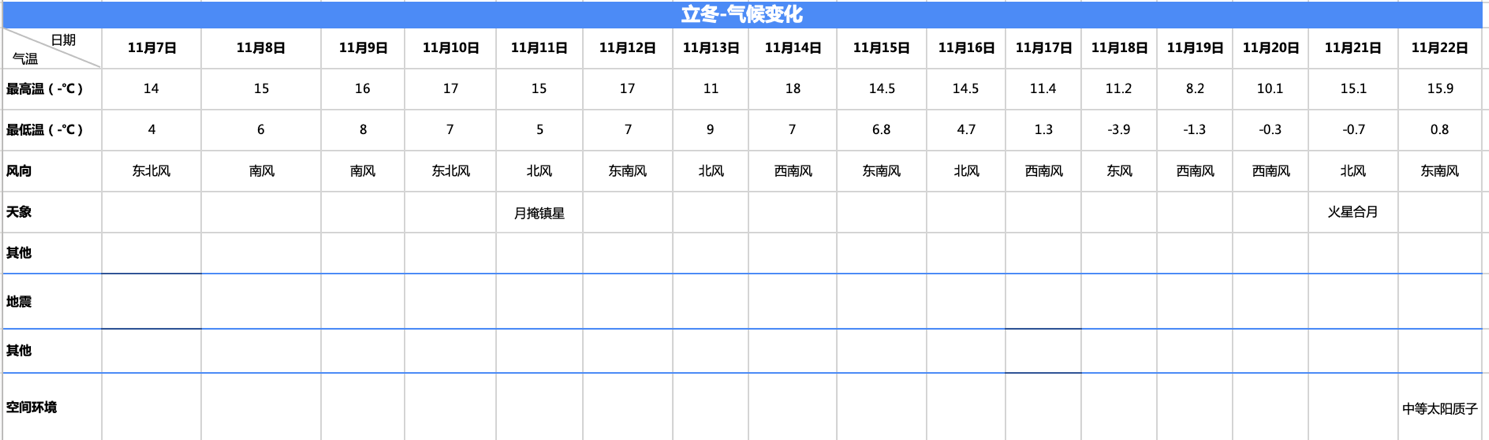Select the 西南风 cell under 11月14日
Viewport: 1489px width, 440px height.
pos(793,171)
